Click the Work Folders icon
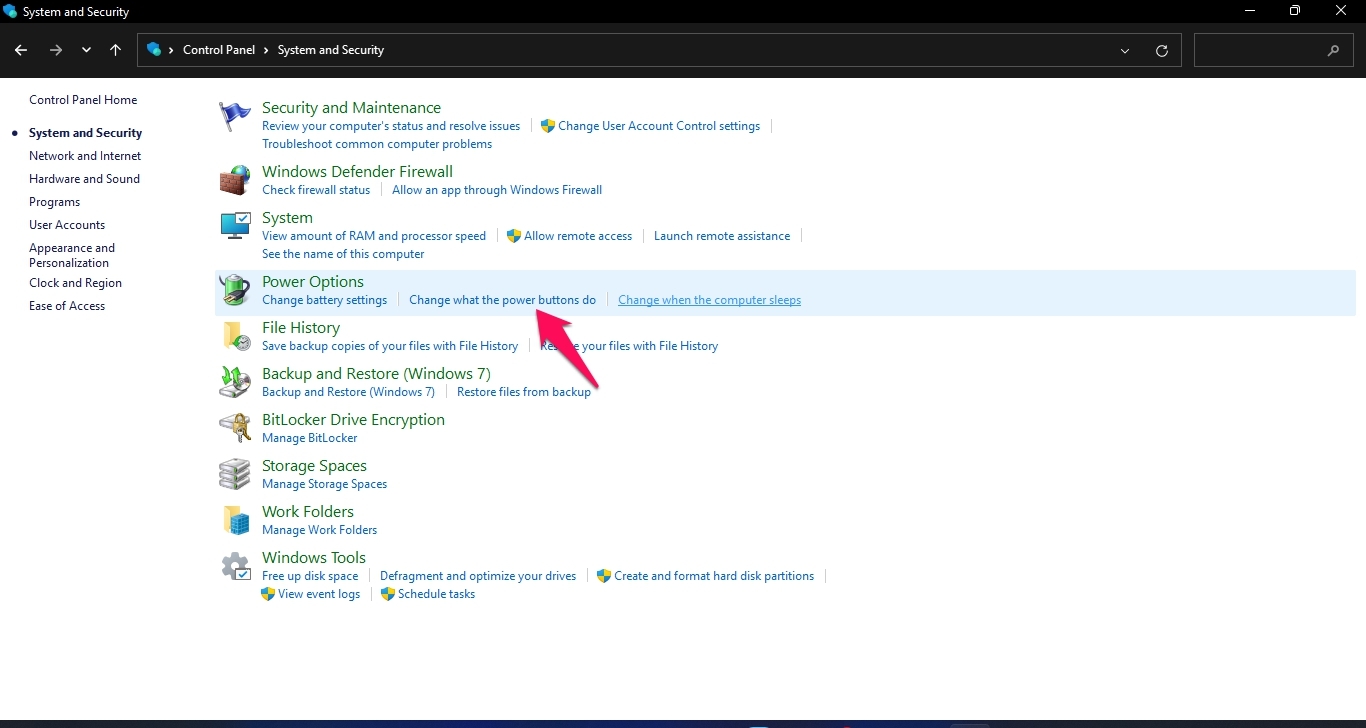 click(x=235, y=520)
